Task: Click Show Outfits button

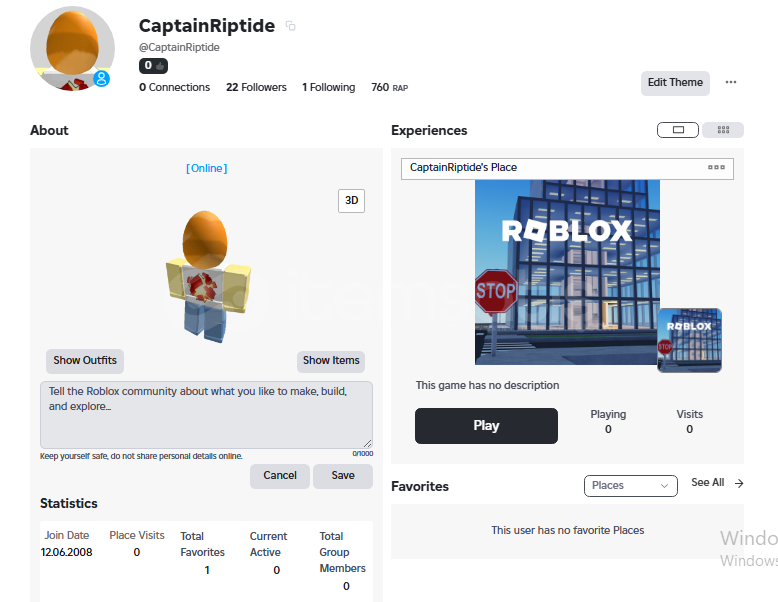Action: click(85, 361)
